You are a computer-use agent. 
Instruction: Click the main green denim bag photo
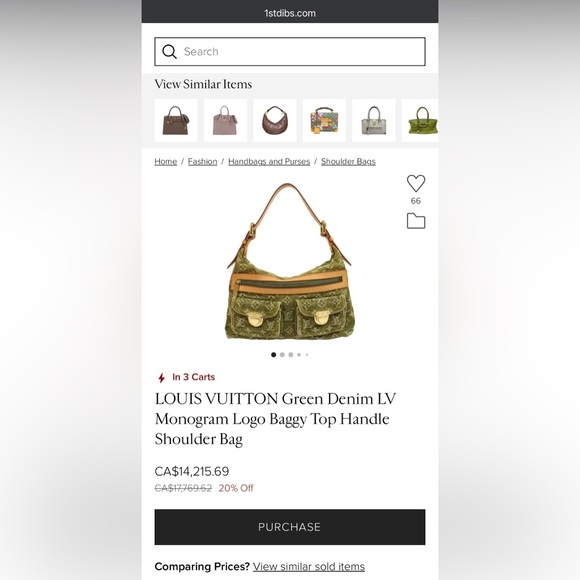290,261
